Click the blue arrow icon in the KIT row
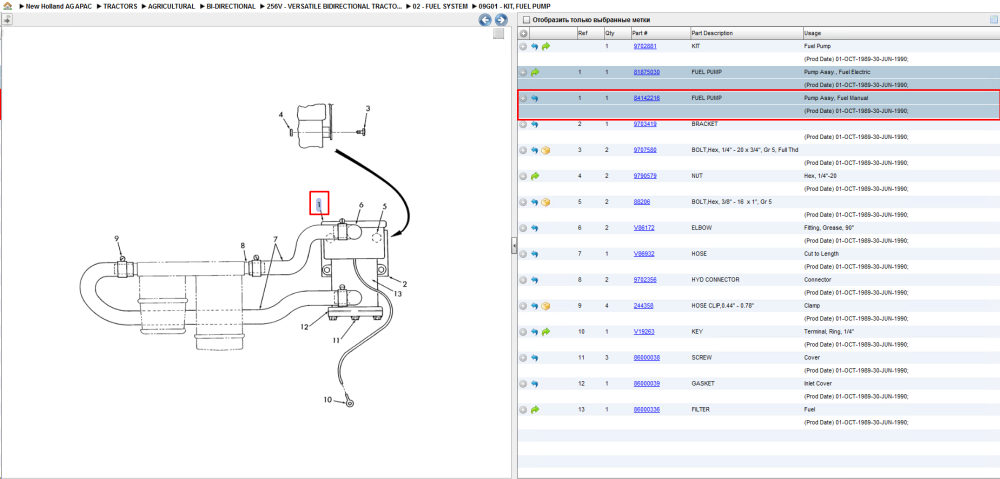Viewport: 1000px width, 479px height. click(534, 47)
